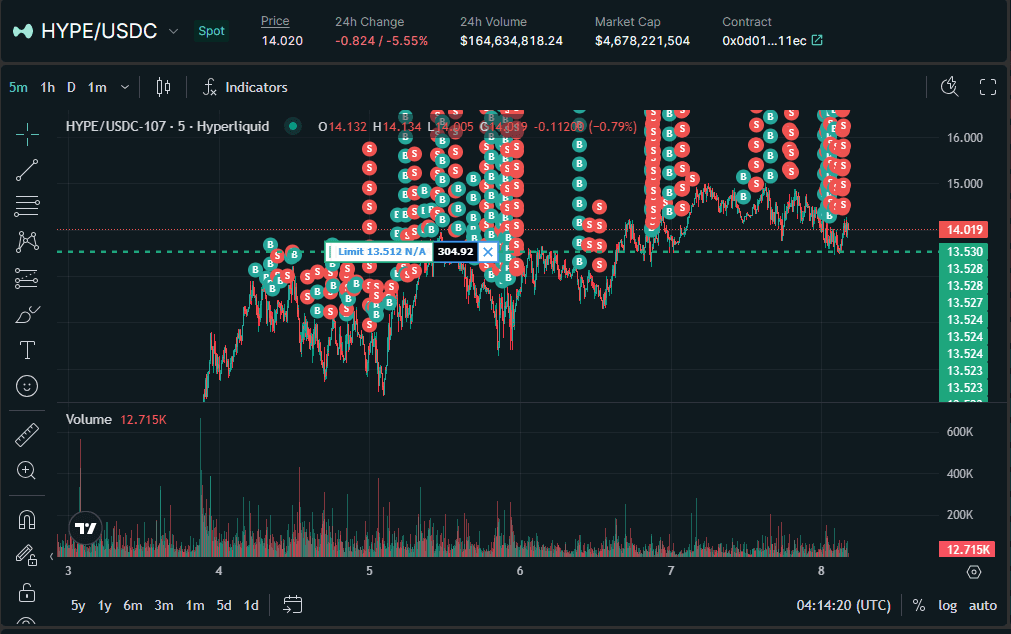Enter fullscreen chart mode
Image resolution: width=1011 pixels, height=634 pixels.
988,87
